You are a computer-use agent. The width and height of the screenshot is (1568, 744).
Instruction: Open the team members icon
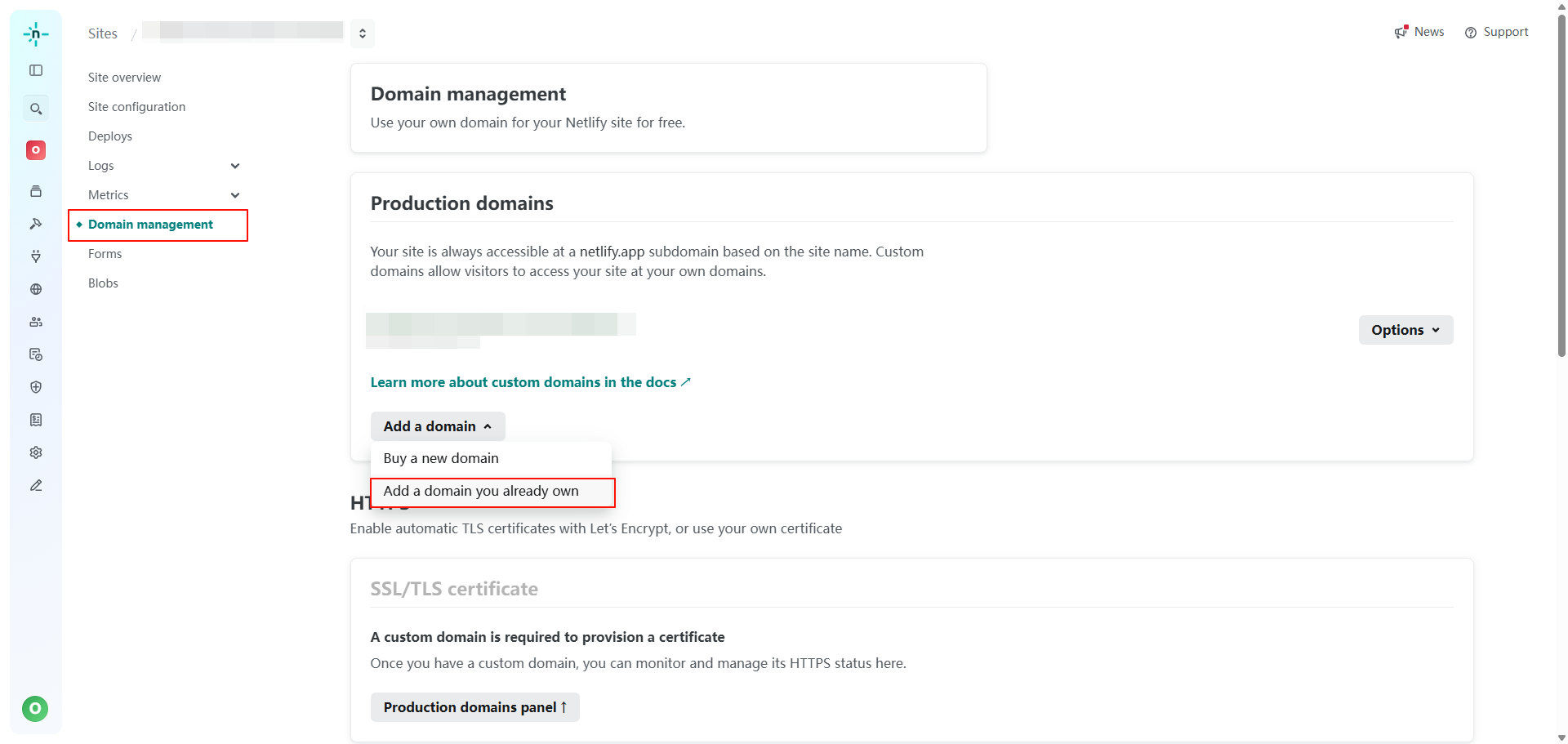click(36, 322)
